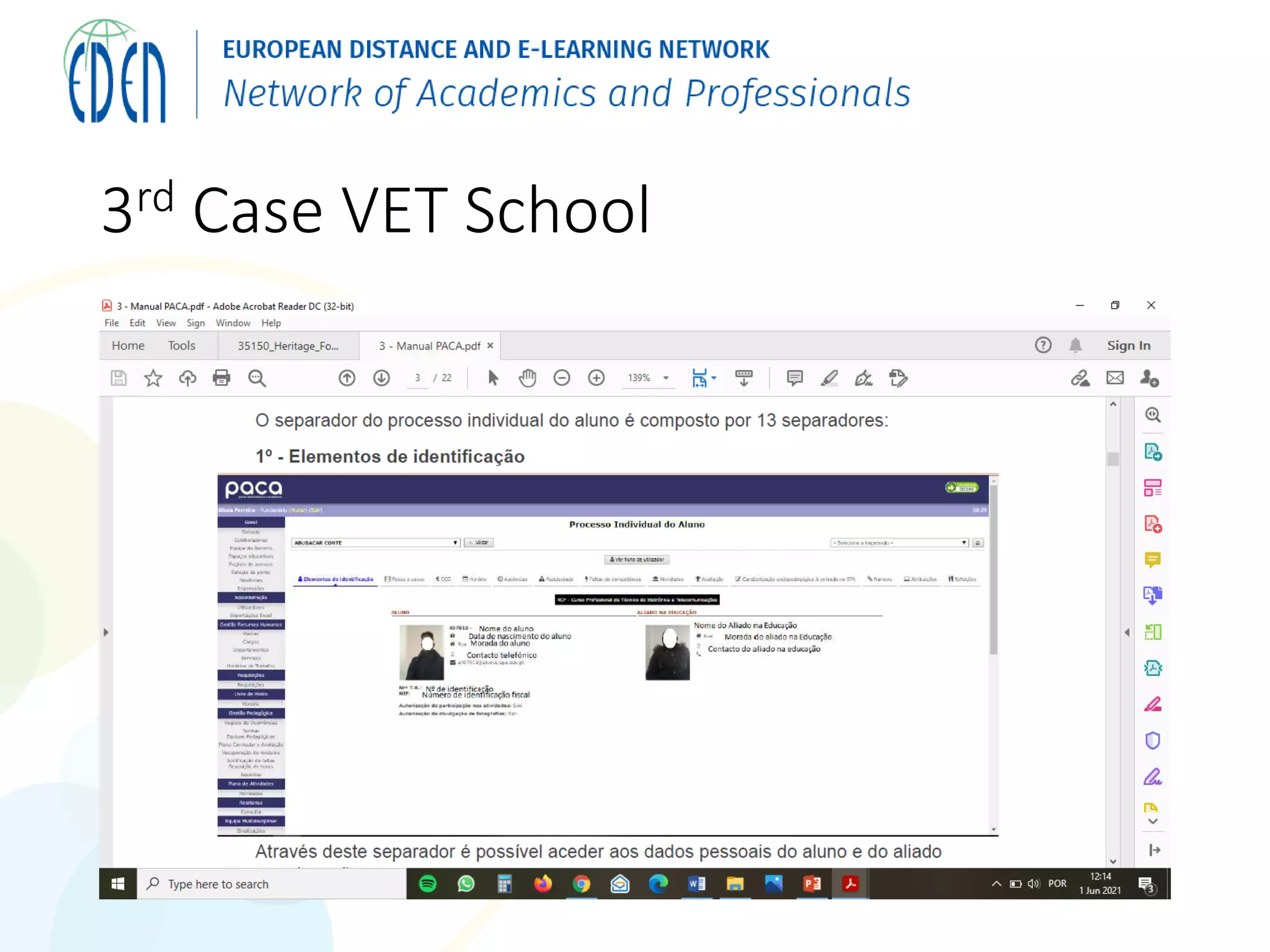Click the Save file icon in Acrobat toolbar
The width and height of the screenshot is (1270, 952).
(118, 378)
